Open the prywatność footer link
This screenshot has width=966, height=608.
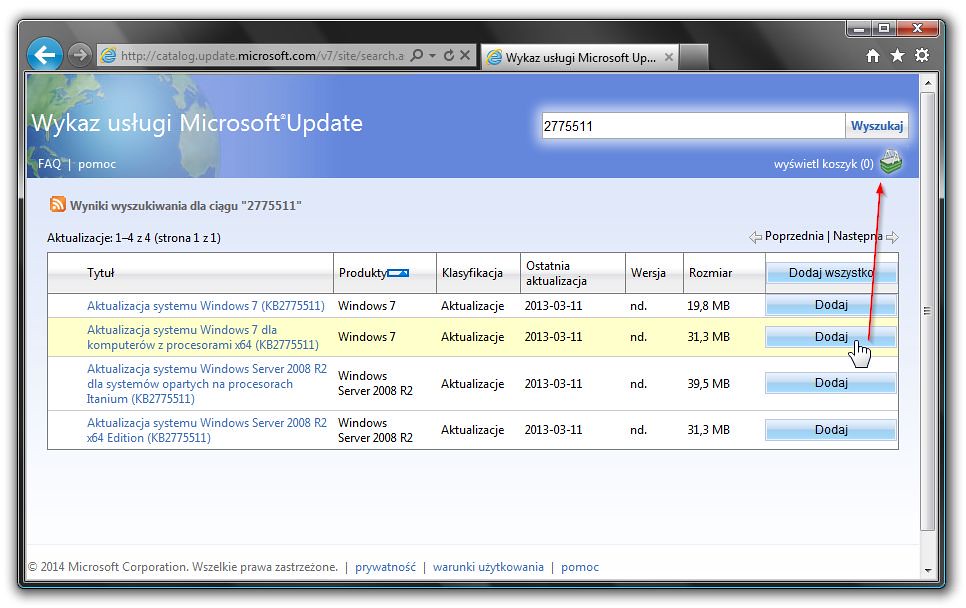pos(385,567)
